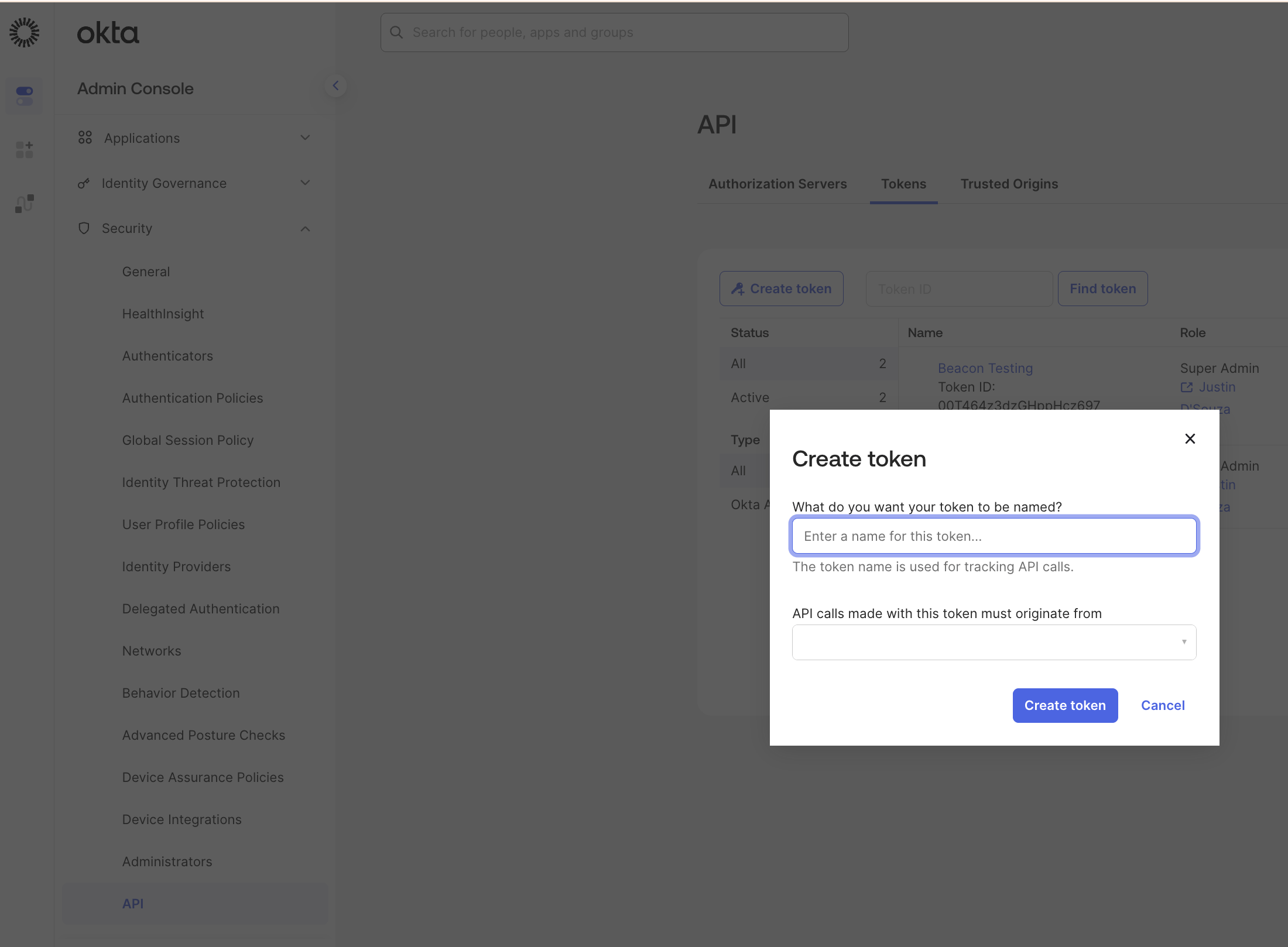Open Advanced Posture Checks
The height and width of the screenshot is (947, 1288).
(x=204, y=735)
